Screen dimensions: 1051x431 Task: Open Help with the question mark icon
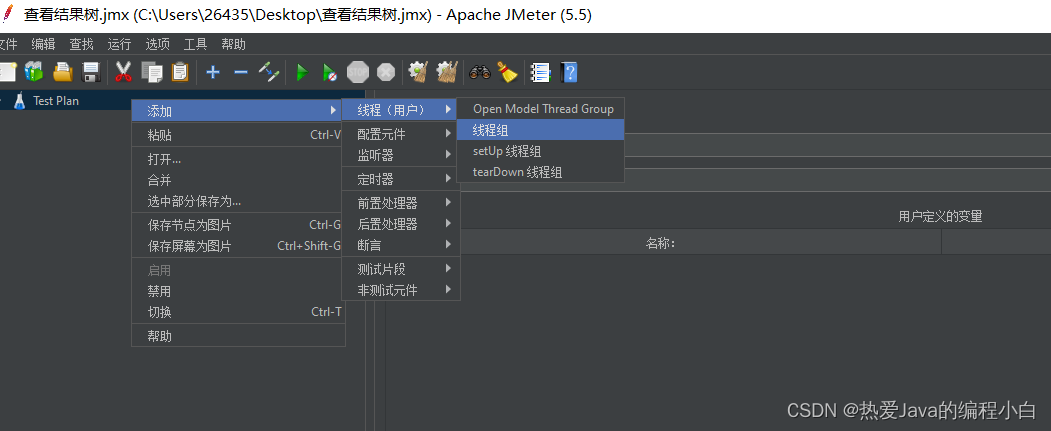569,72
